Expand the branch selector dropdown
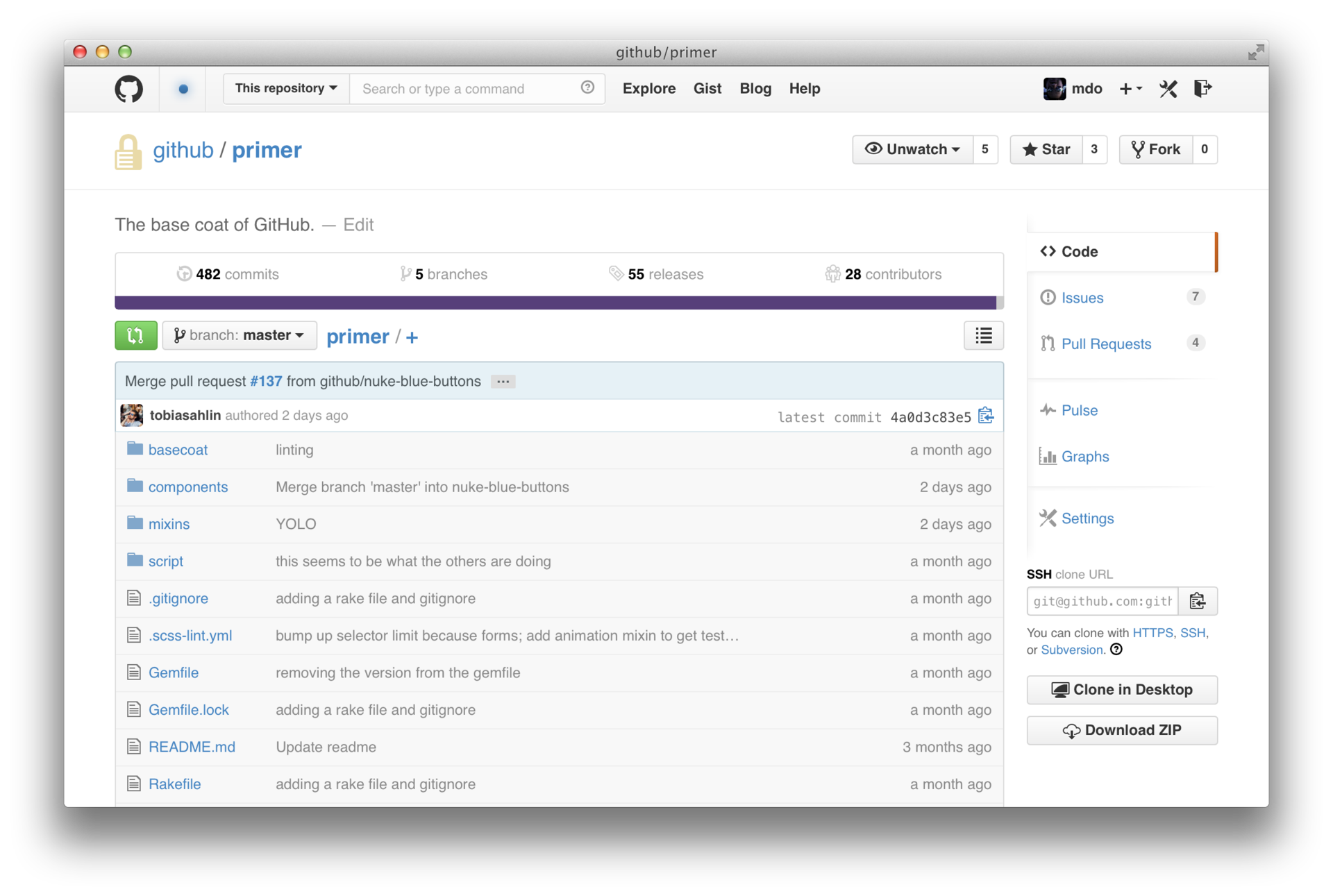 tap(238, 335)
